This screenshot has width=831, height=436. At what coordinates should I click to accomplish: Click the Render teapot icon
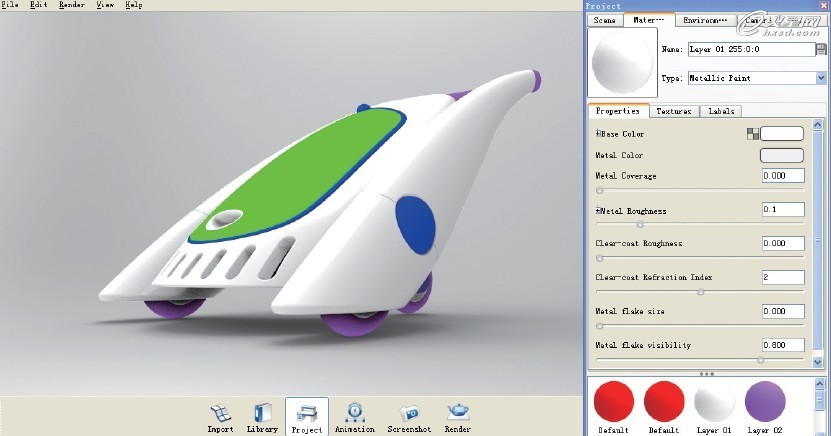coord(457,413)
